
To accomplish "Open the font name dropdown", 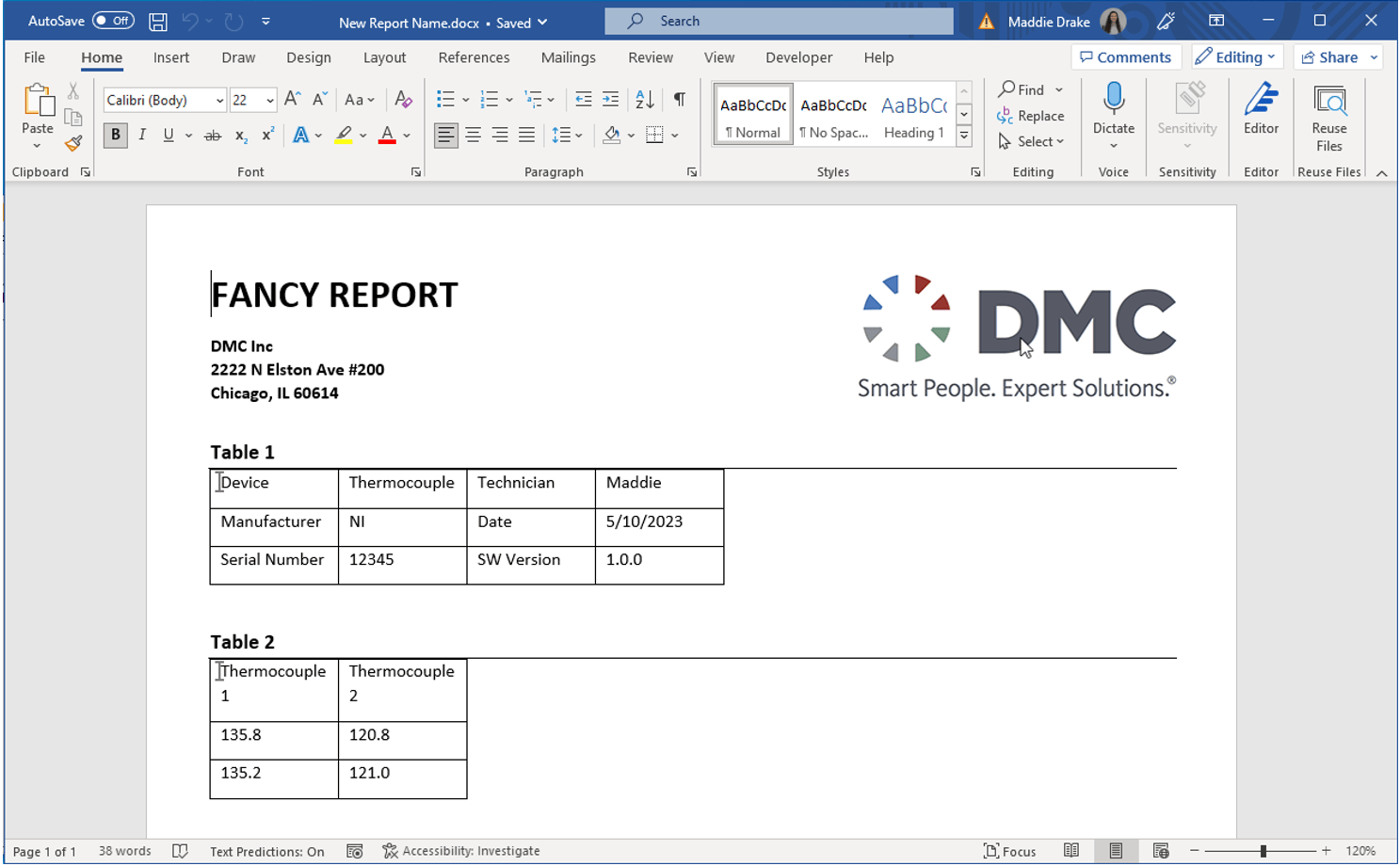I will [219, 100].
